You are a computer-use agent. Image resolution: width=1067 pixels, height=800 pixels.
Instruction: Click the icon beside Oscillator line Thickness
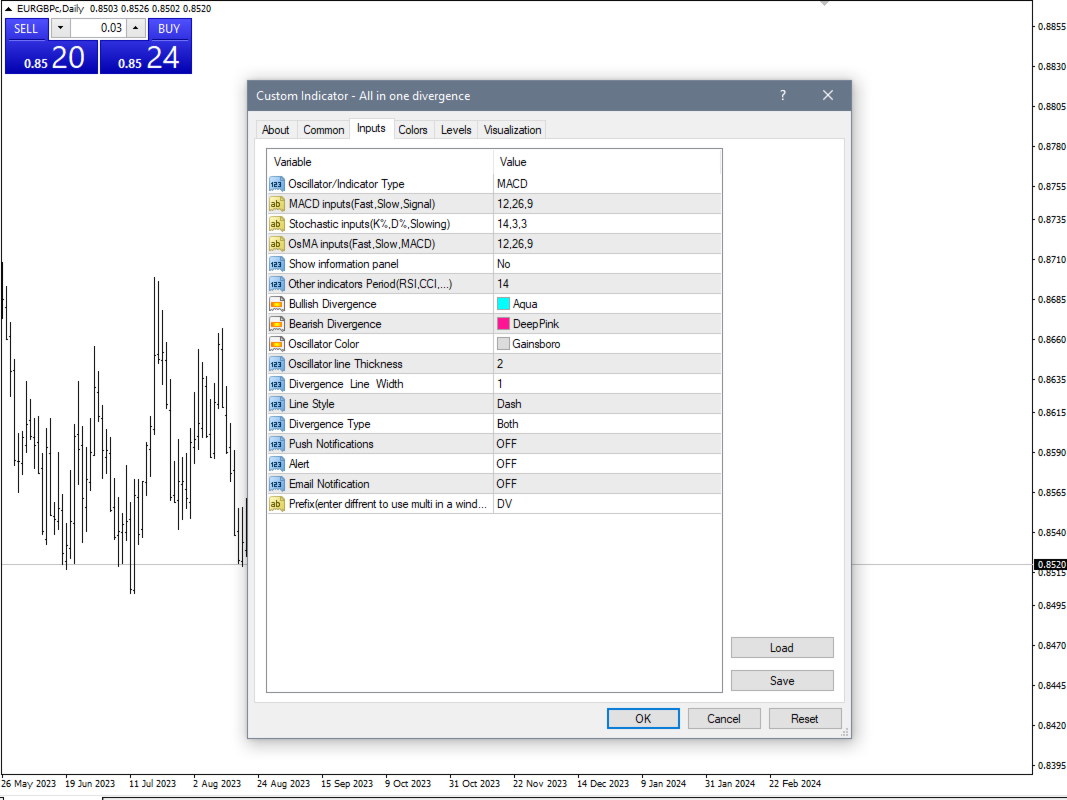pos(276,364)
